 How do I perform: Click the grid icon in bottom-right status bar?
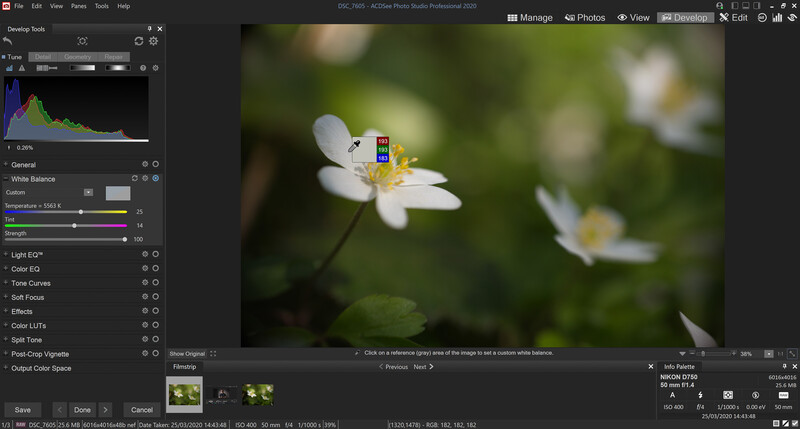pos(776,424)
